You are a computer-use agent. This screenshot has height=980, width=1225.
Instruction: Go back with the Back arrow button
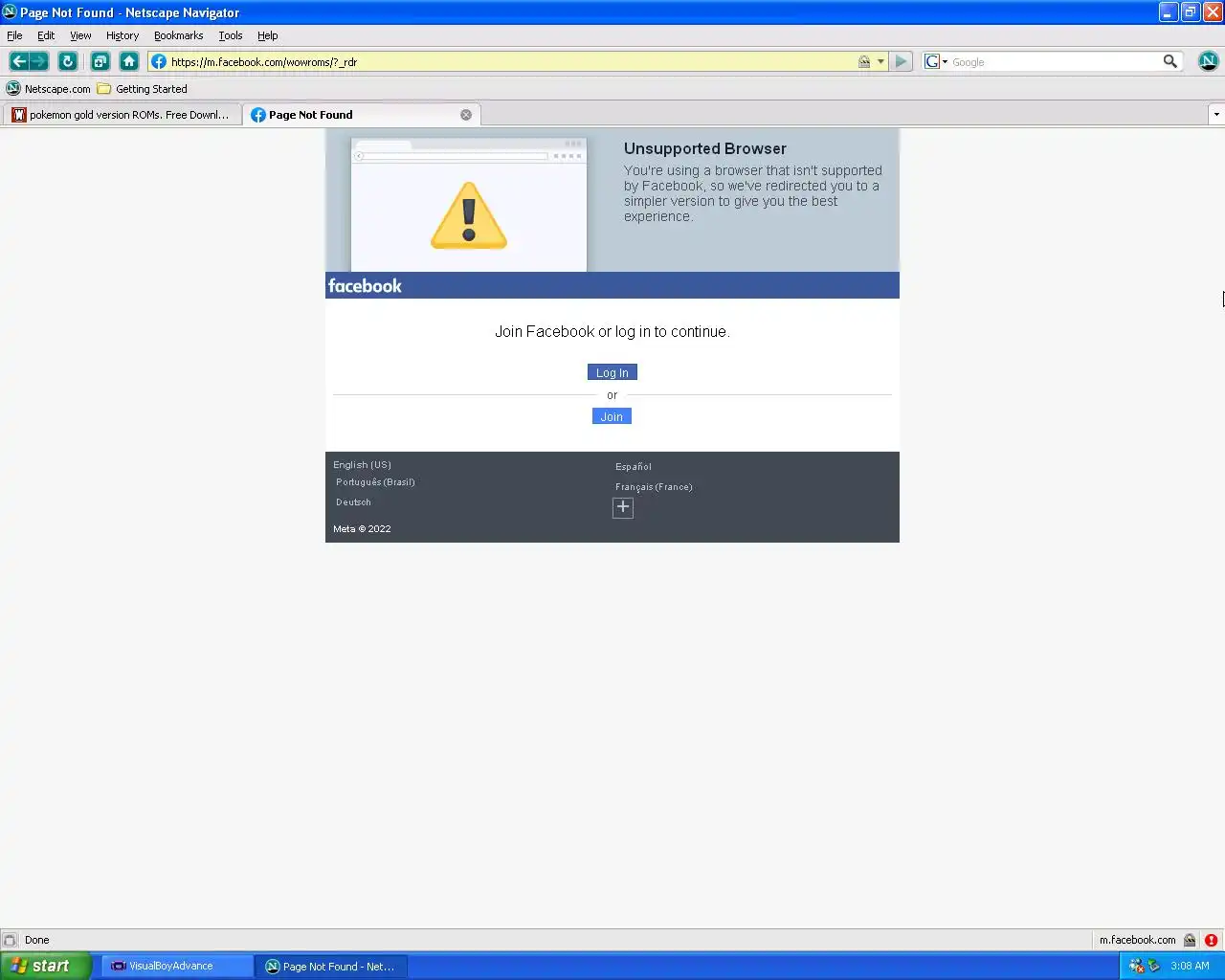(18, 61)
